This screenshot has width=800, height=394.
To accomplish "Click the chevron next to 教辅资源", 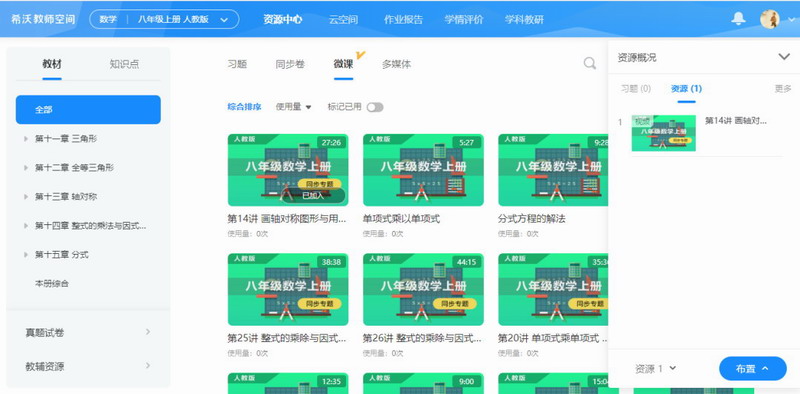I will [148, 366].
